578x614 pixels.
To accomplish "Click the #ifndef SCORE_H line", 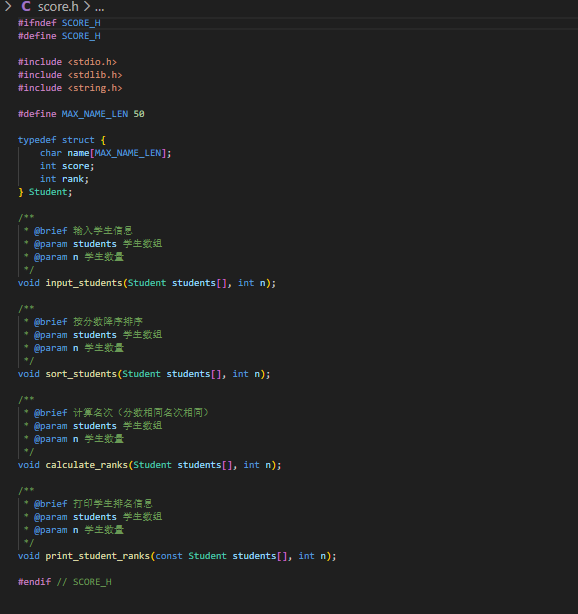I will tap(59, 23).
